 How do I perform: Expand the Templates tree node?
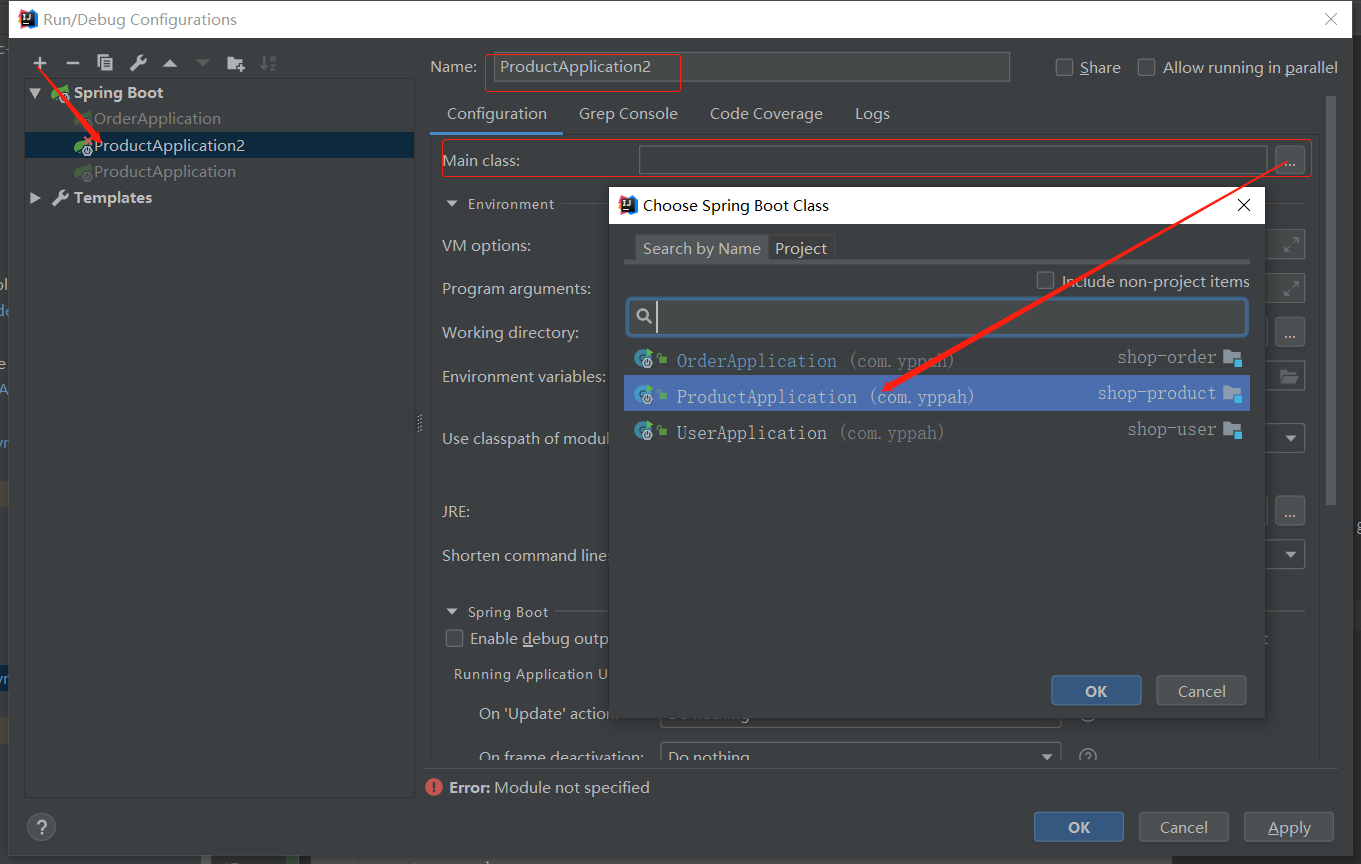(x=36, y=198)
